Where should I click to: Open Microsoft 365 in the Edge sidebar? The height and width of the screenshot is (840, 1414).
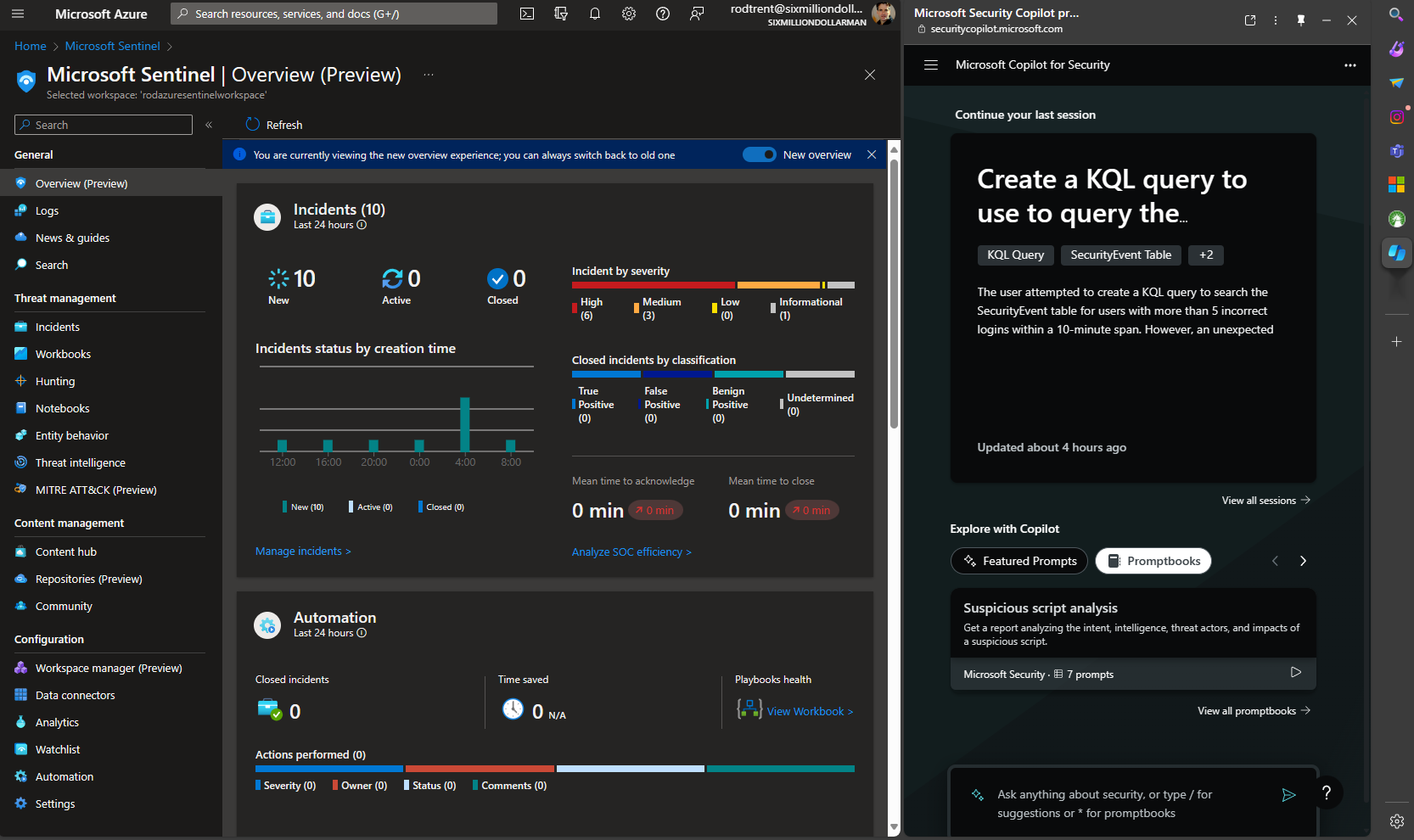[1396, 184]
